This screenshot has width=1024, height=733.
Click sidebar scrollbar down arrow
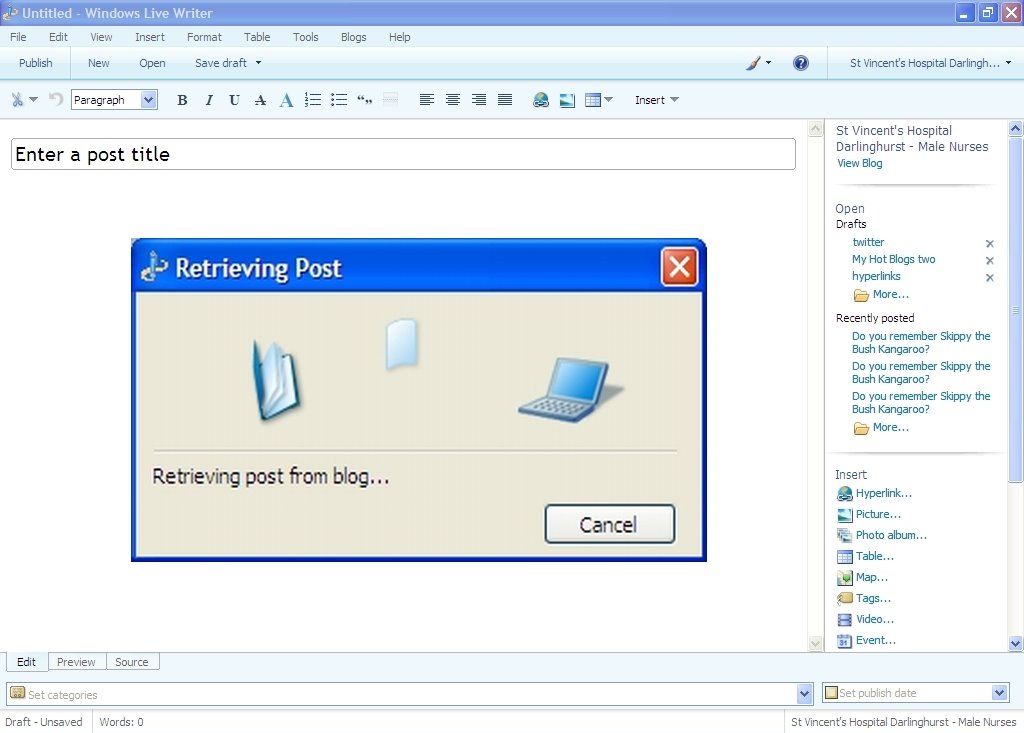tap(1015, 643)
